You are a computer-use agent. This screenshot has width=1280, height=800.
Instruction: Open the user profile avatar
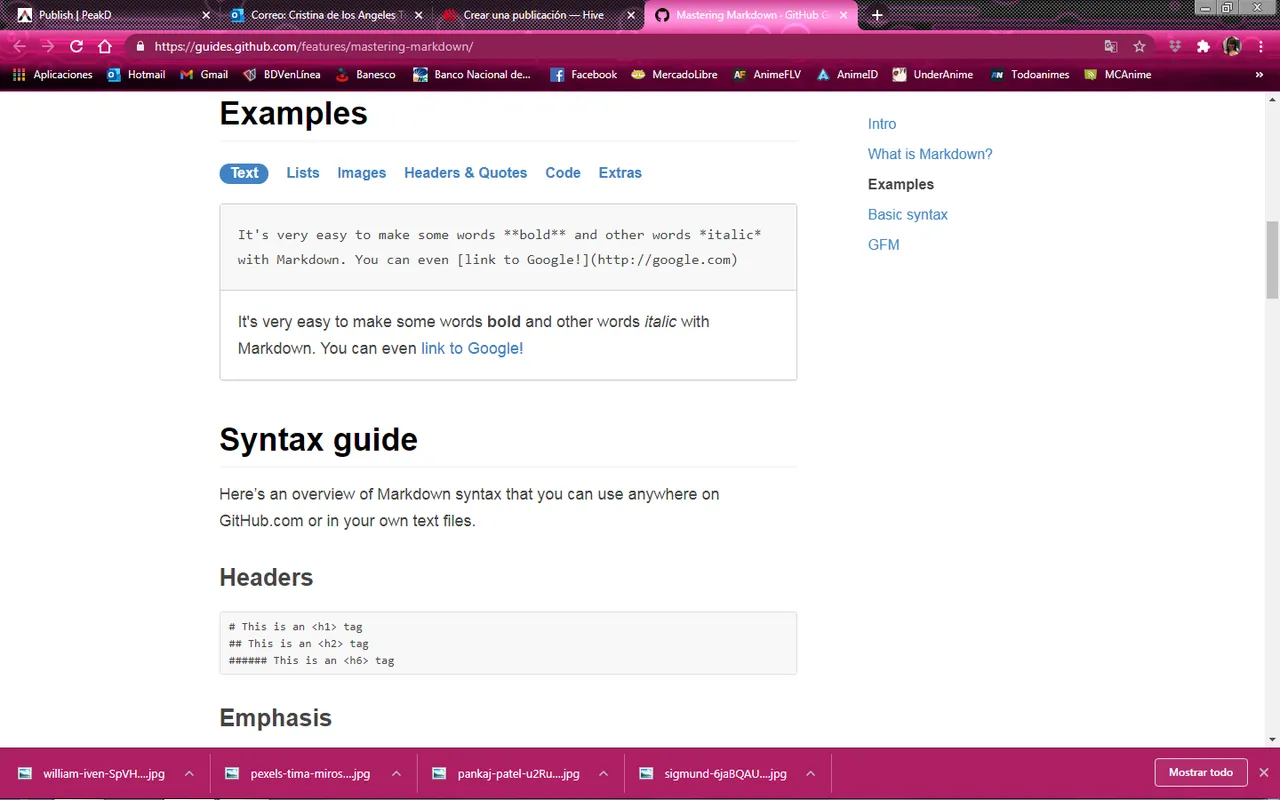tap(1232, 46)
